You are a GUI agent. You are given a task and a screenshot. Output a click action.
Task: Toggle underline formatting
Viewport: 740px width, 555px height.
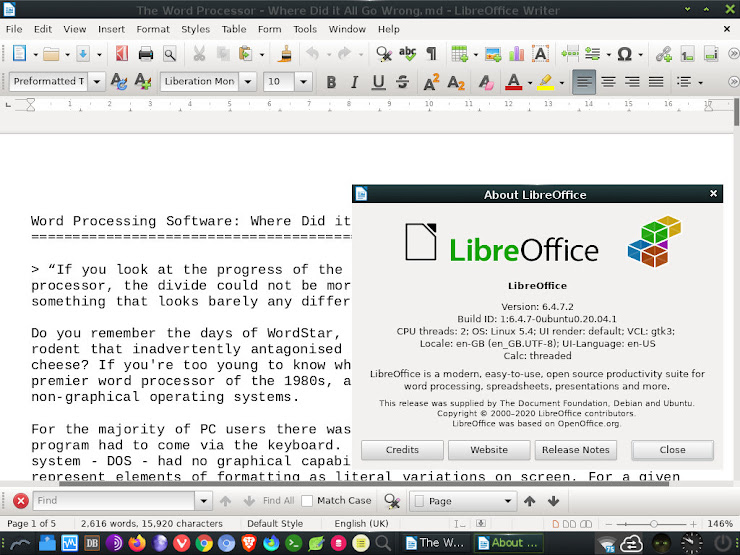[x=378, y=82]
